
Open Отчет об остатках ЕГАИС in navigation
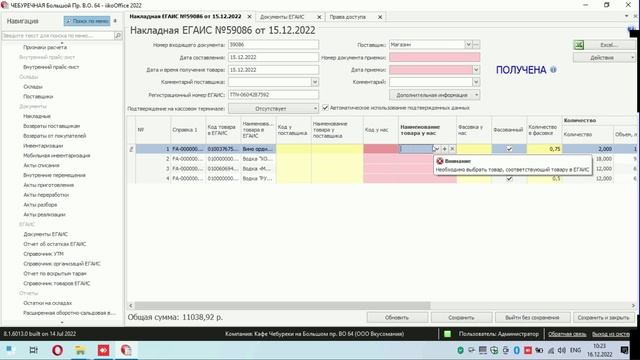(x=55, y=244)
